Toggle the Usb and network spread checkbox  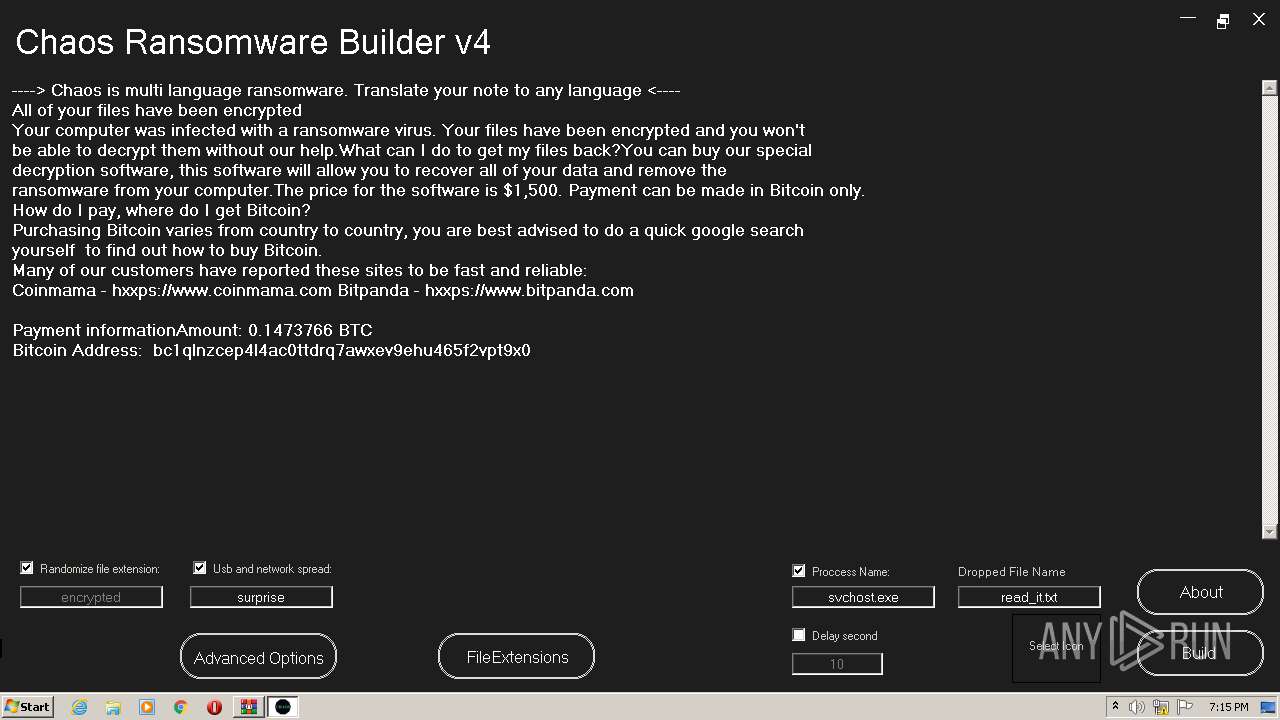[200, 568]
